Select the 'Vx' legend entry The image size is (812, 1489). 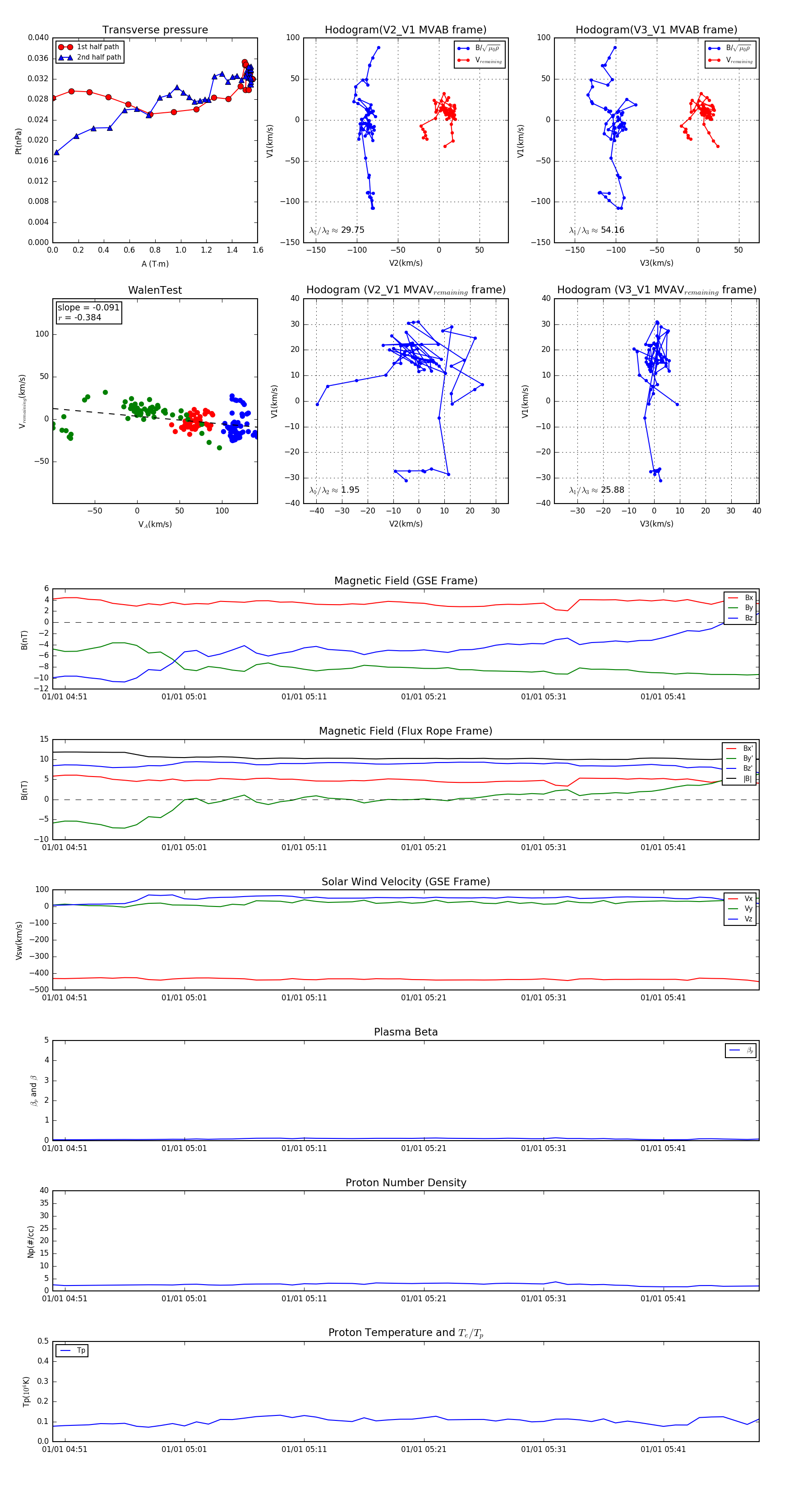741,899
